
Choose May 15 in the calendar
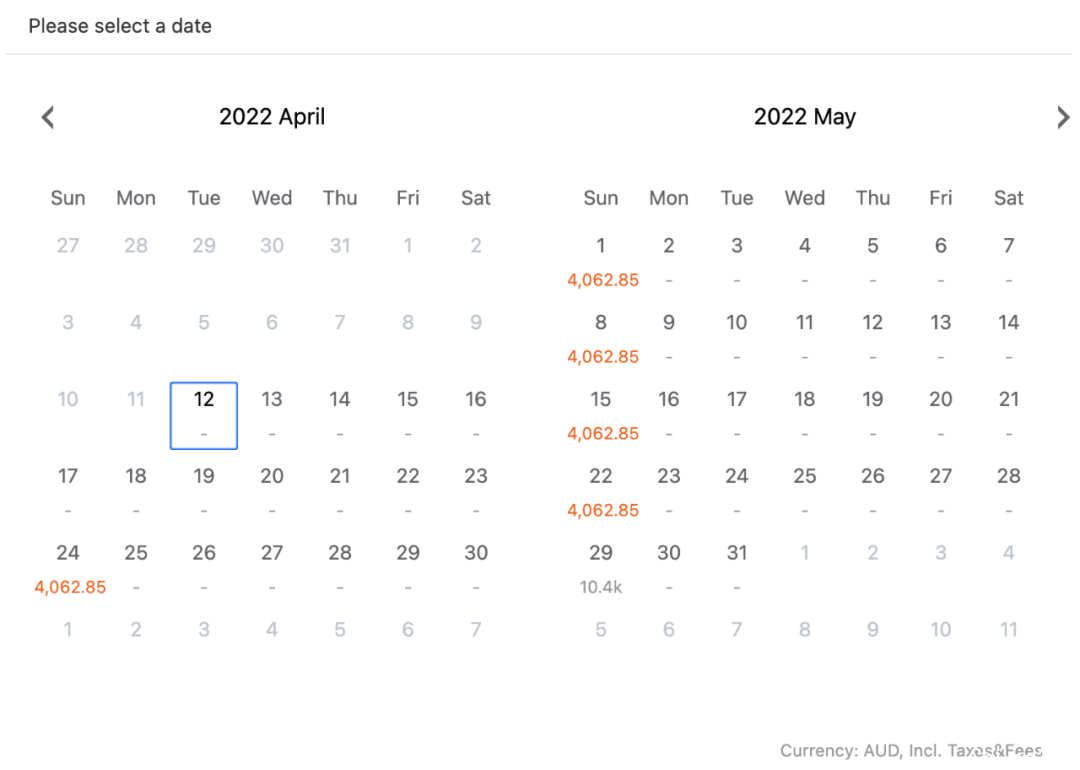(601, 416)
